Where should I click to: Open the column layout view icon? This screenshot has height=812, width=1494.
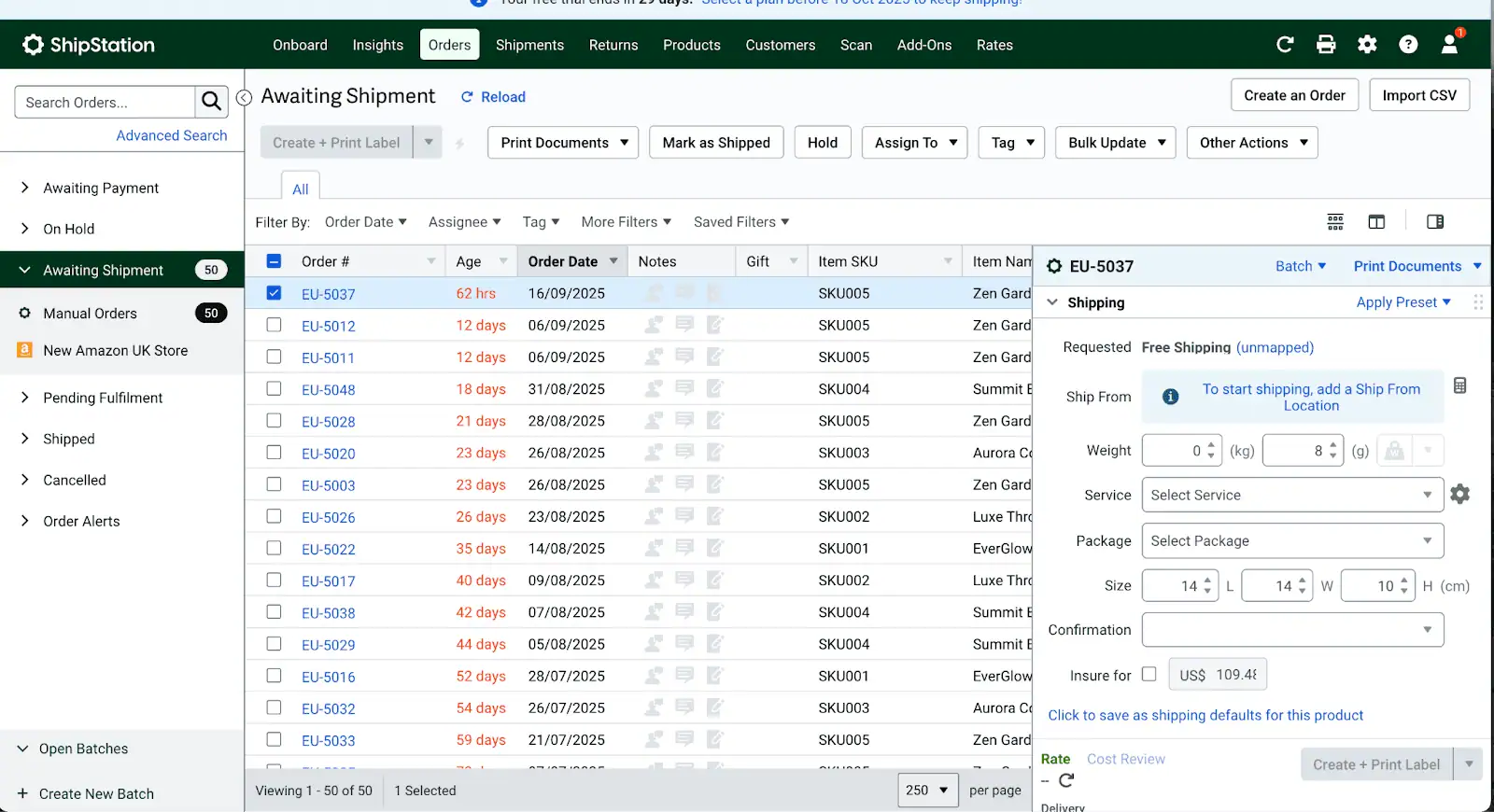coord(1376,222)
